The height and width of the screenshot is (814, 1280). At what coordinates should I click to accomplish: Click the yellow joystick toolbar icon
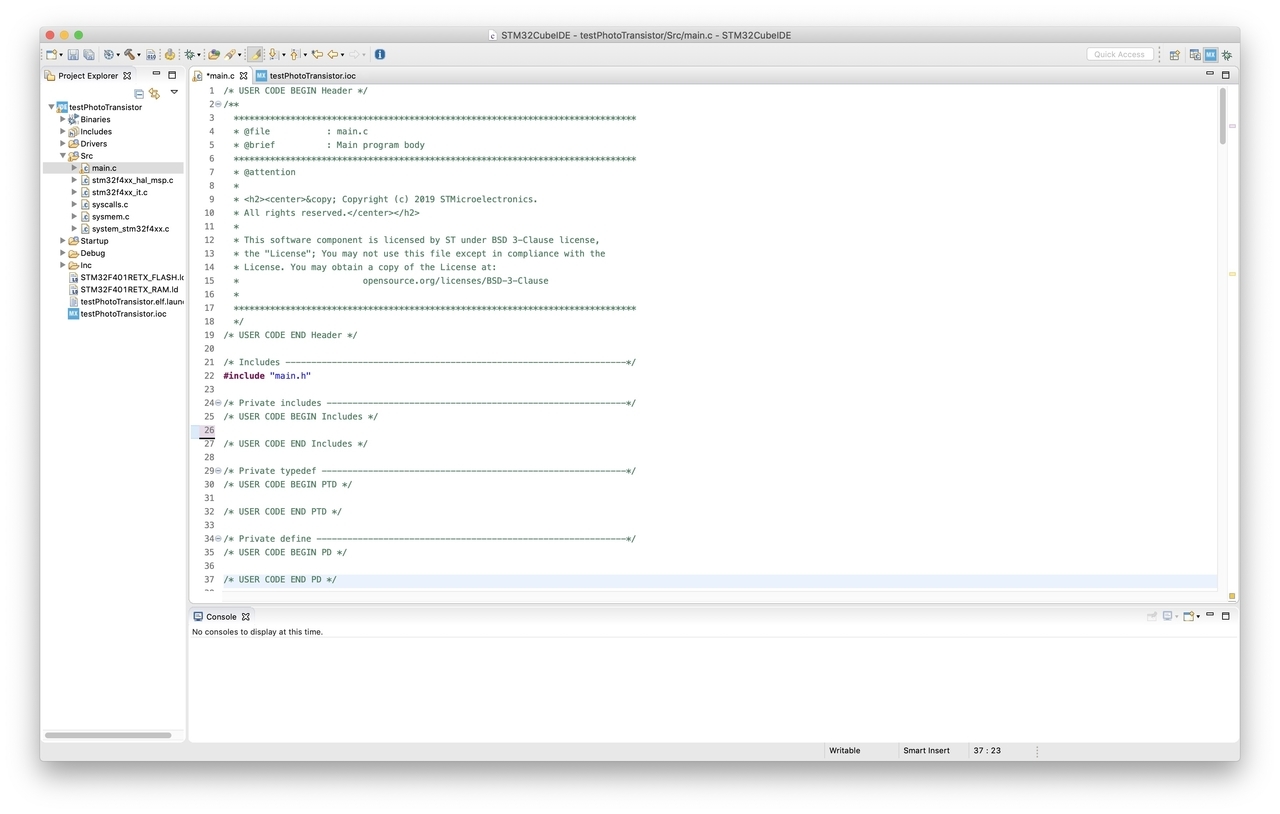pos(170,55)
